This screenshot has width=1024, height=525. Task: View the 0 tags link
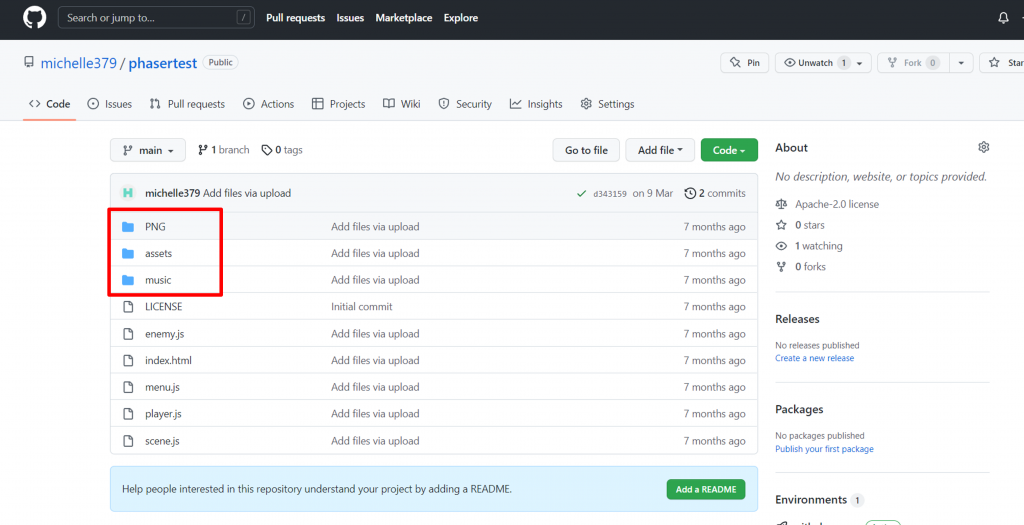282,150
